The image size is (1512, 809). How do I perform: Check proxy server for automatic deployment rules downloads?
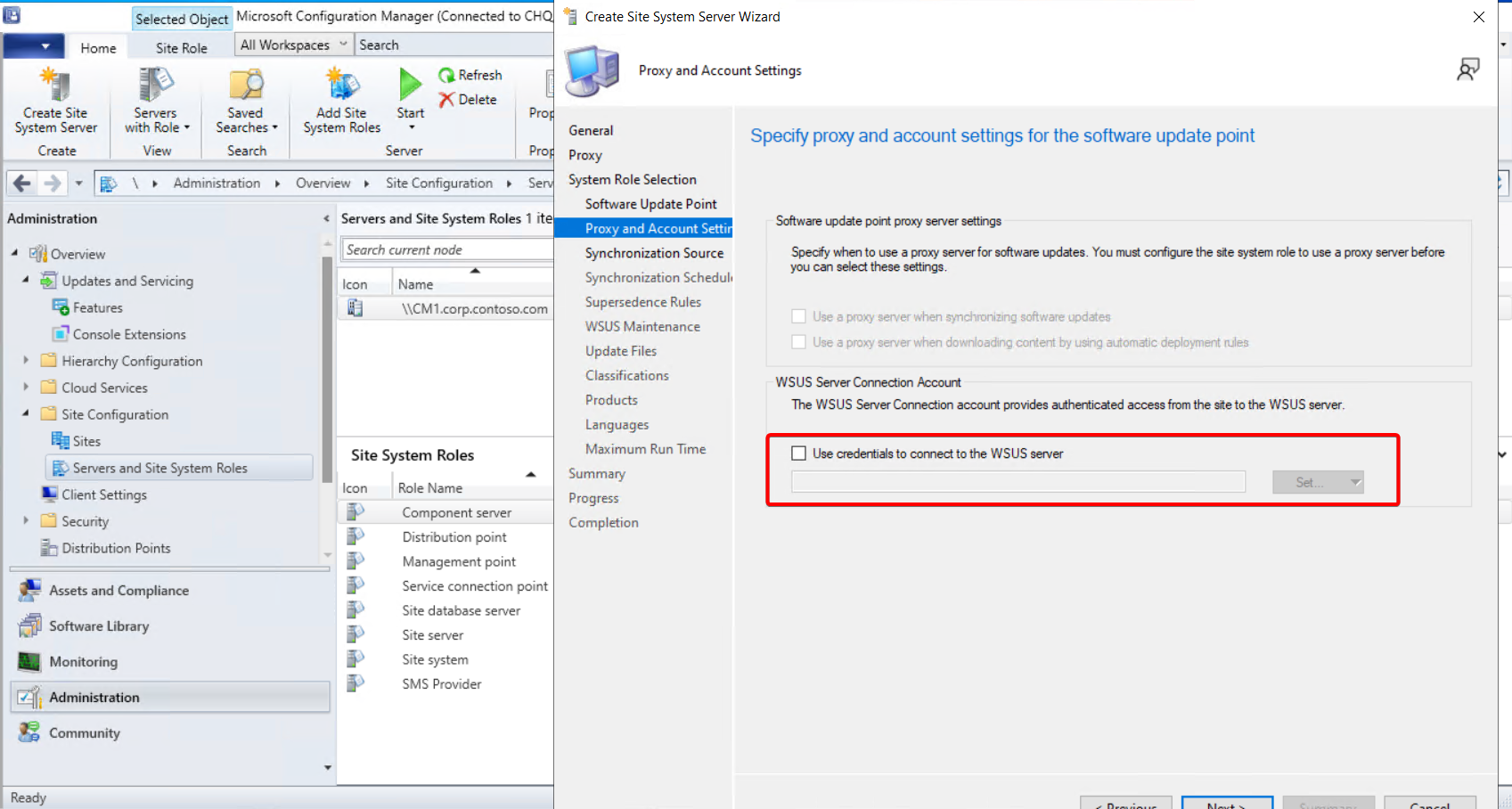[798, 342]
